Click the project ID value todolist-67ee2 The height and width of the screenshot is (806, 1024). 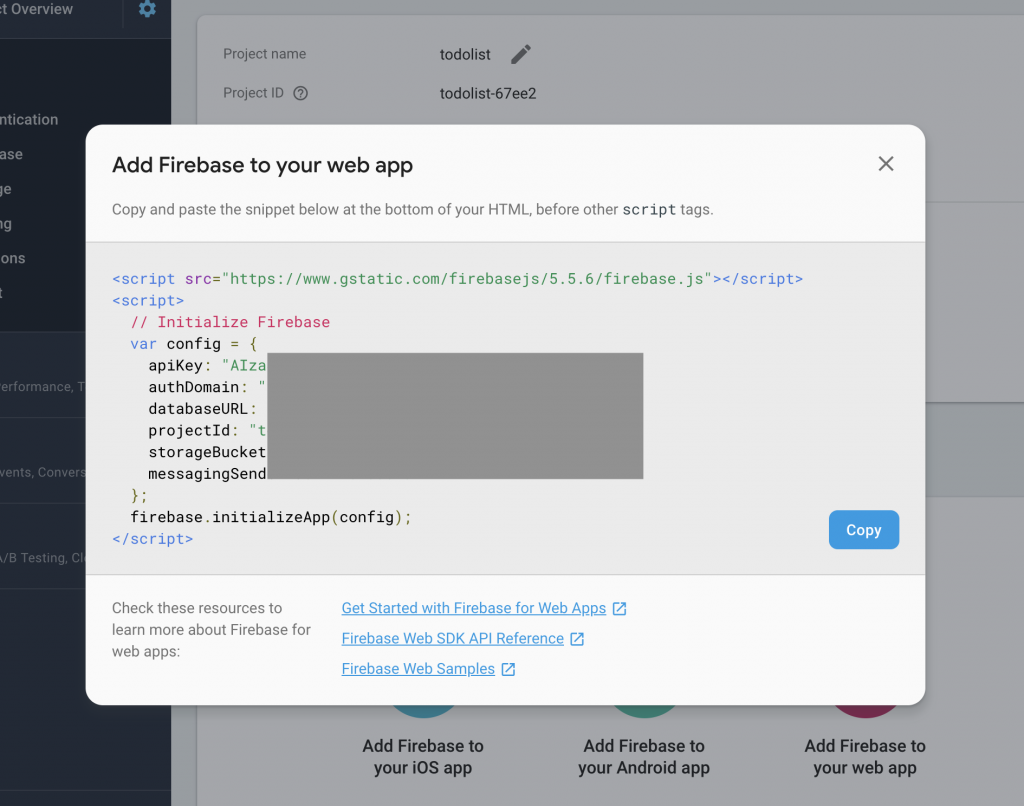[x=488, y=93]
